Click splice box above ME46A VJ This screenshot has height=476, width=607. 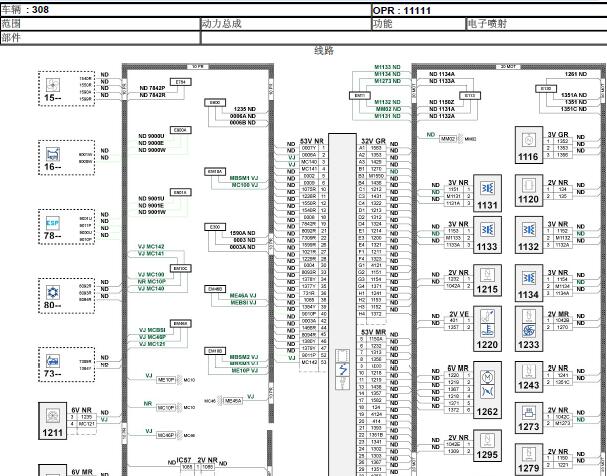click(x=215, y=289)
